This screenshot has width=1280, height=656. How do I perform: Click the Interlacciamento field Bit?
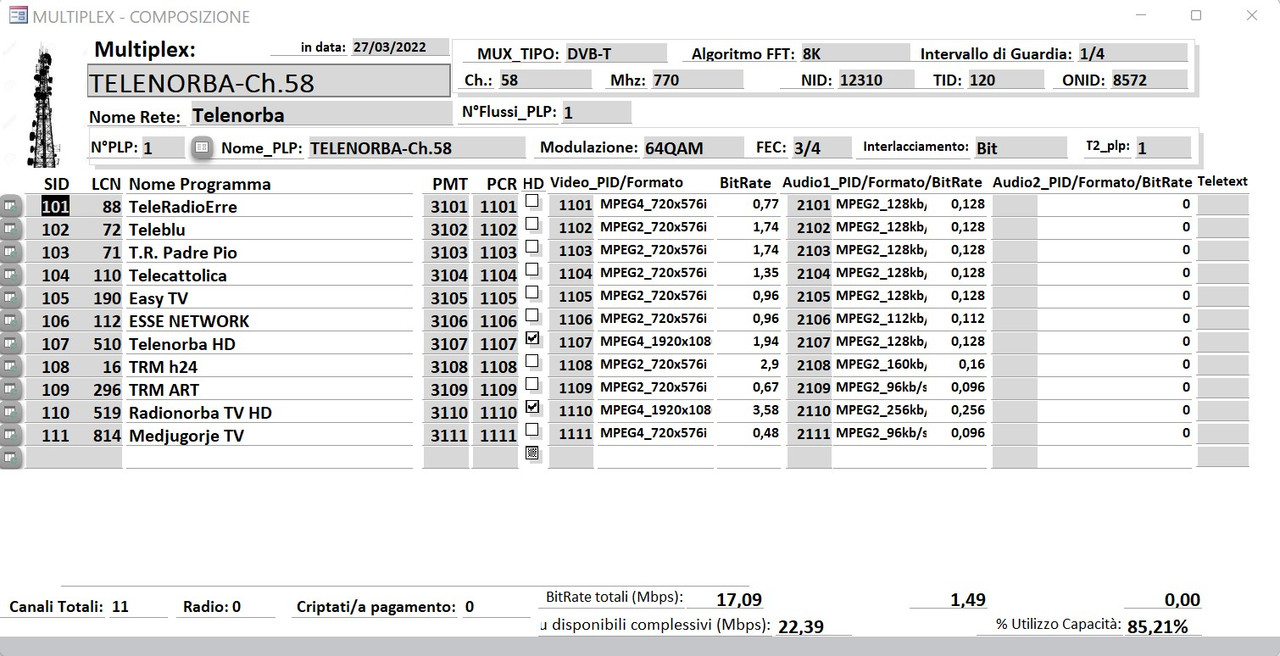[x=1020, y=148]
